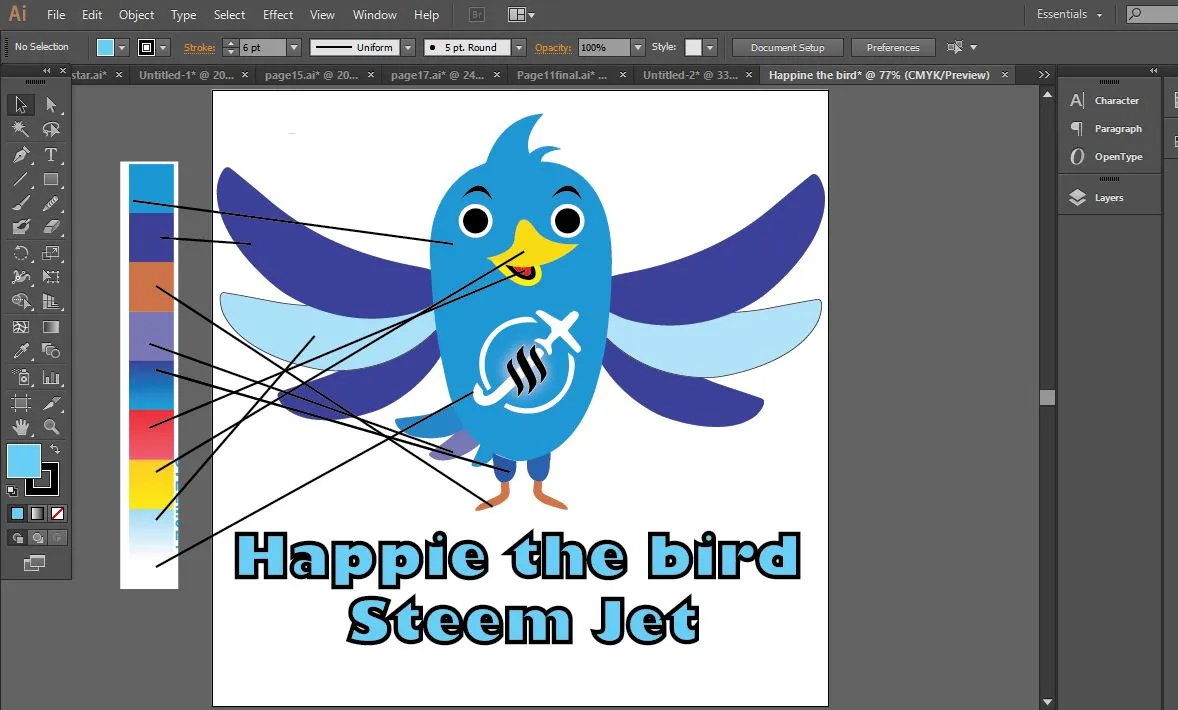Choose the Eraser tool
The height and width of the screenshot is (710, 1178).
point(51,227)
